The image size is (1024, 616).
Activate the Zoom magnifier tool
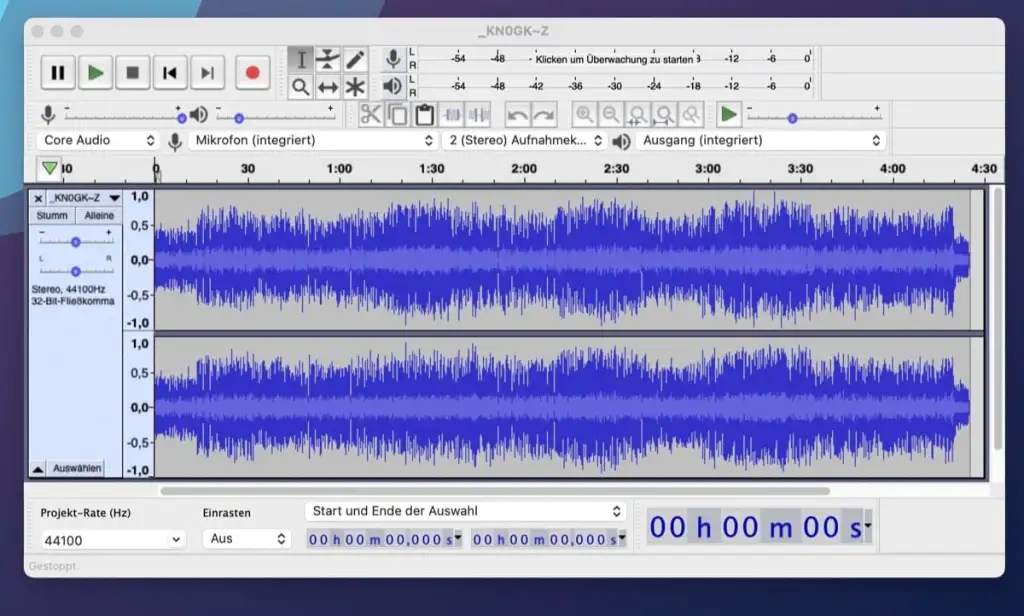pyautogui.click(x=300, y=86)
